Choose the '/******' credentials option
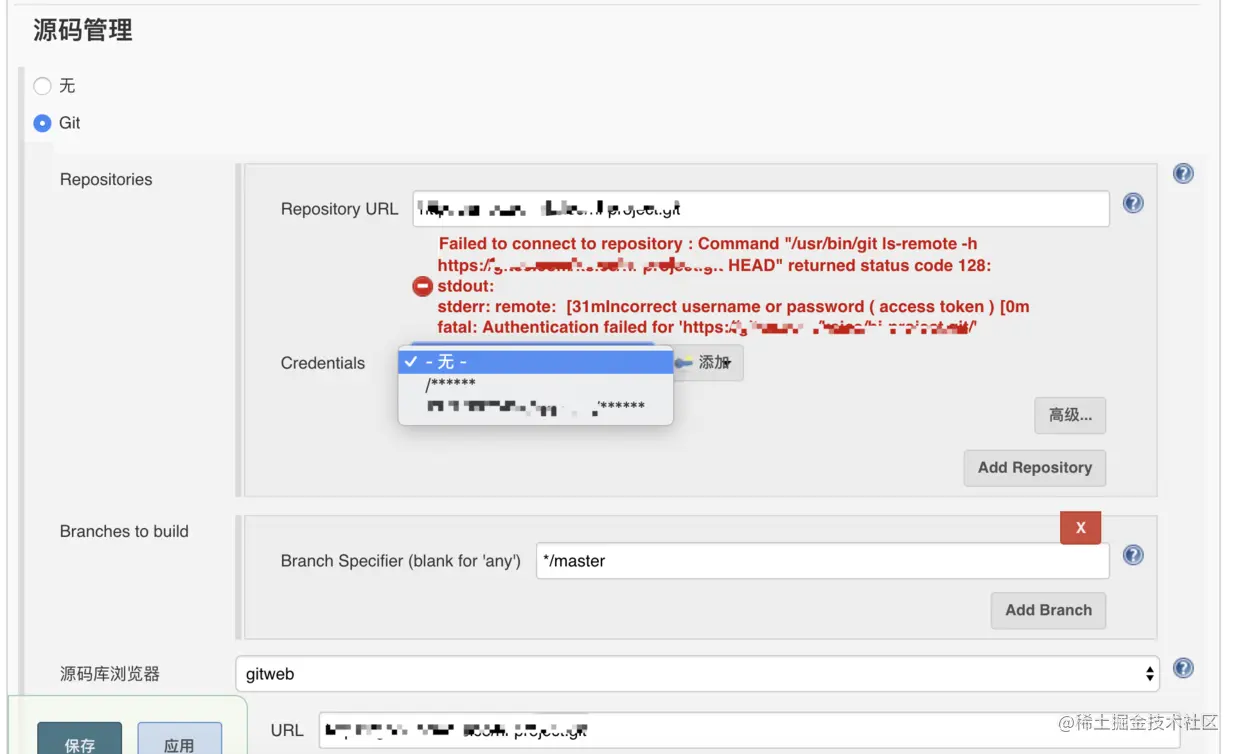 (x=536, y=384)
